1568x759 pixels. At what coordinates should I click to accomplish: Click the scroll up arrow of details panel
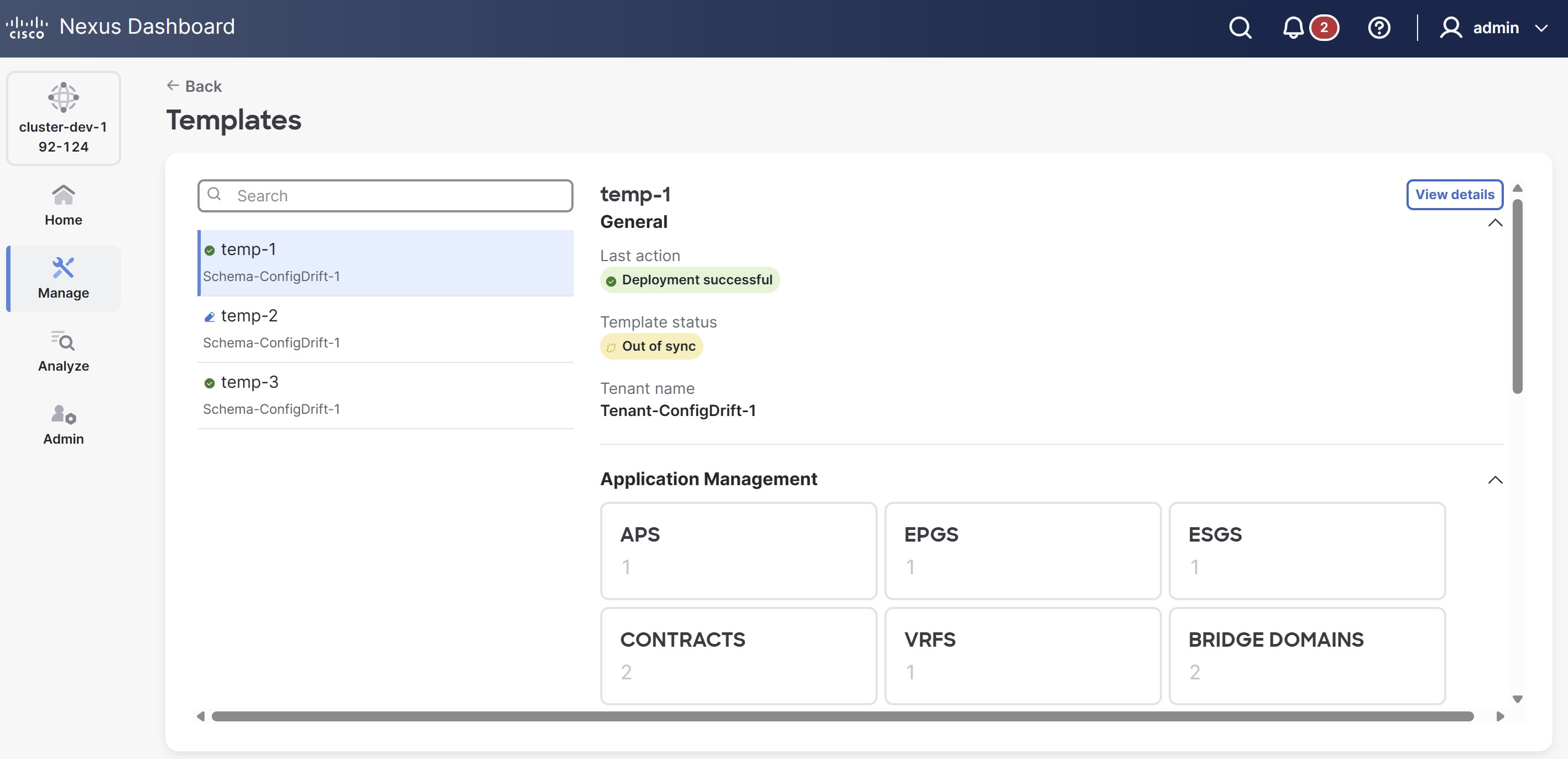click(1518, 188)
